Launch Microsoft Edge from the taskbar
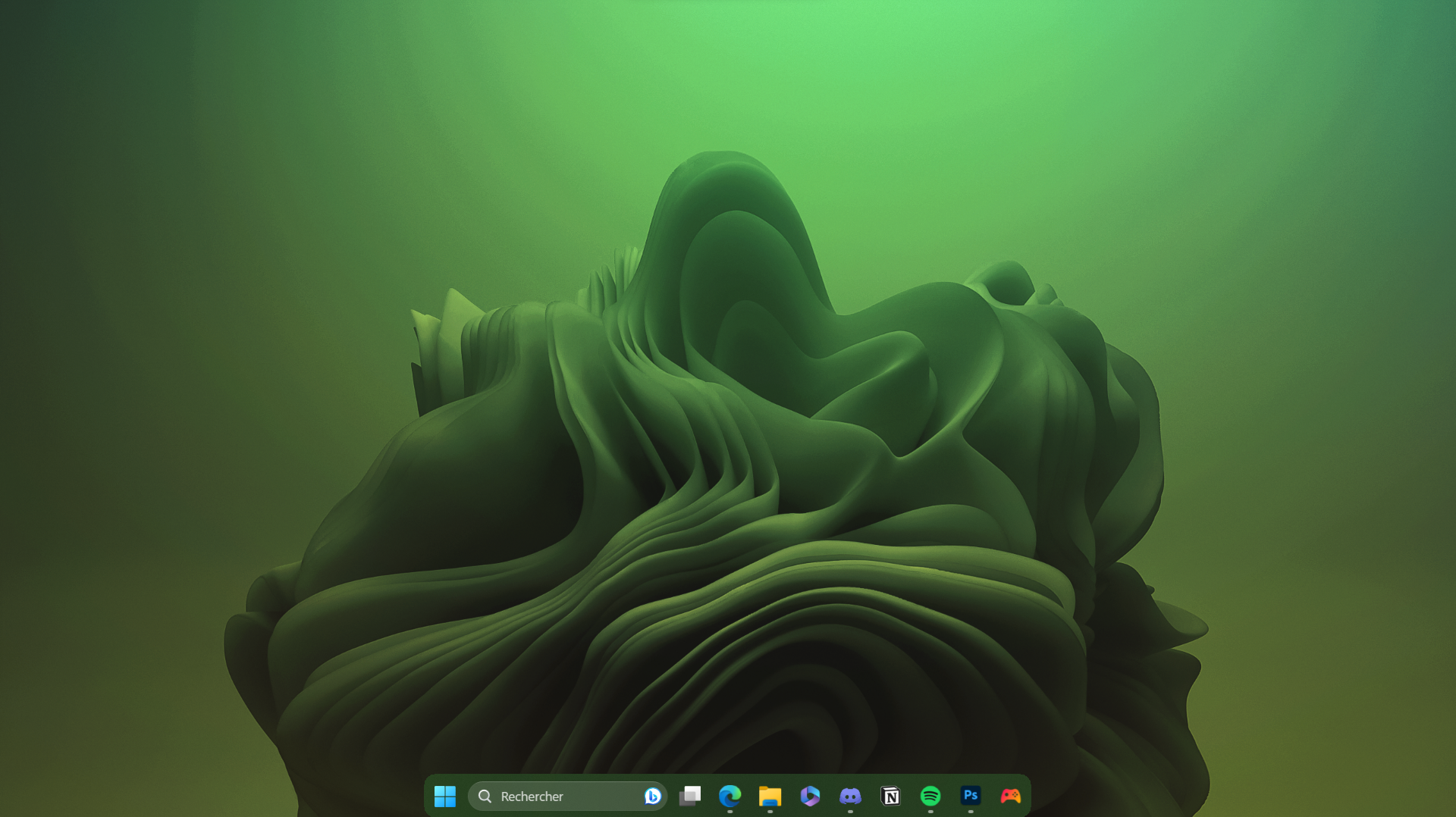This screenshot has height=817, width=1456. pyautogui.click(x=730, y=796)
